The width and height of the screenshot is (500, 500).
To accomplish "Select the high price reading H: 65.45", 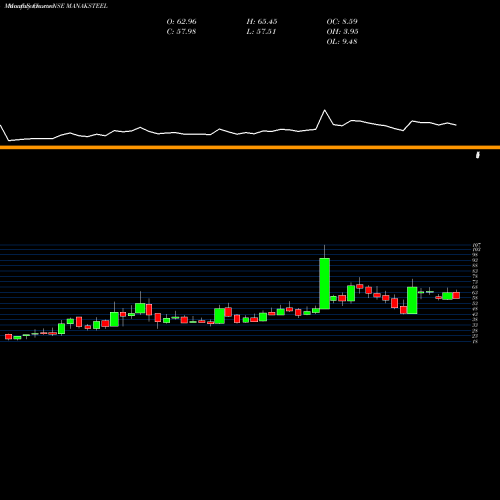I will 262,22.
